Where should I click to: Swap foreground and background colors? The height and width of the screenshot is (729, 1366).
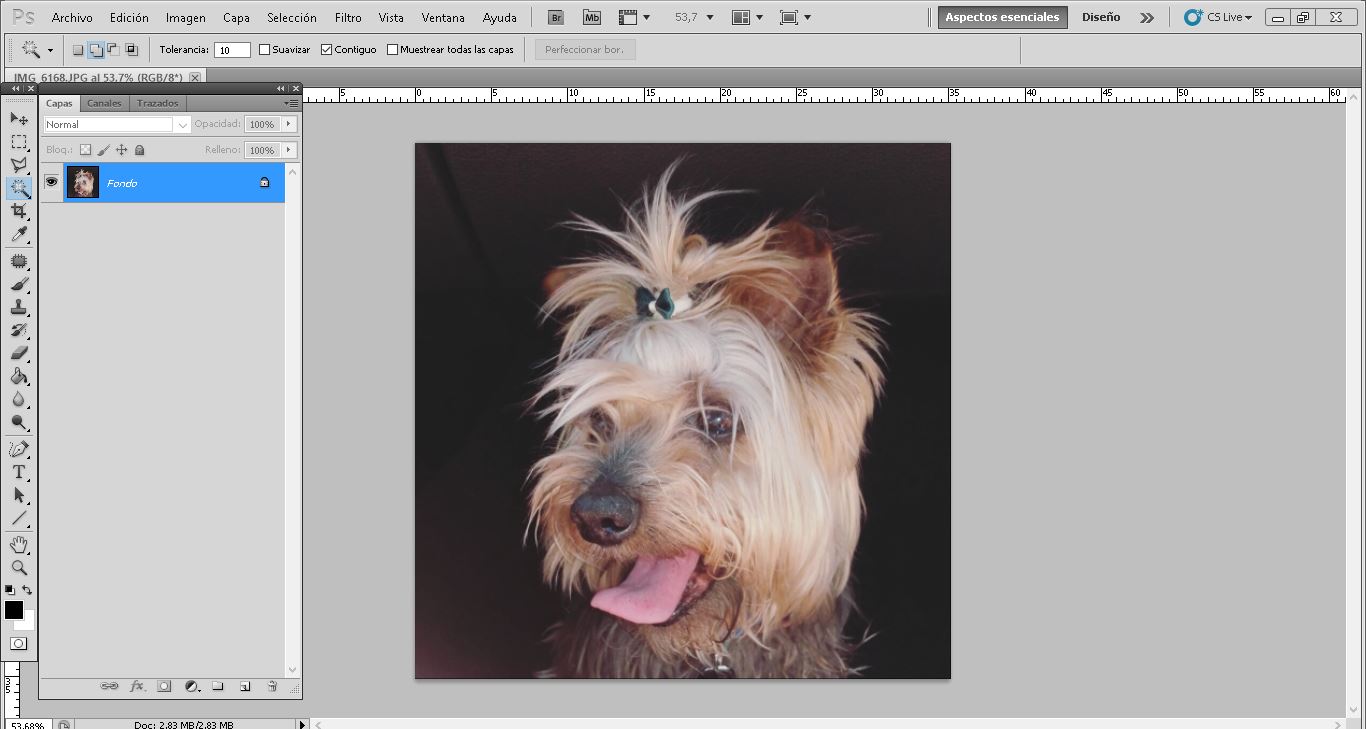pos(27,590)
